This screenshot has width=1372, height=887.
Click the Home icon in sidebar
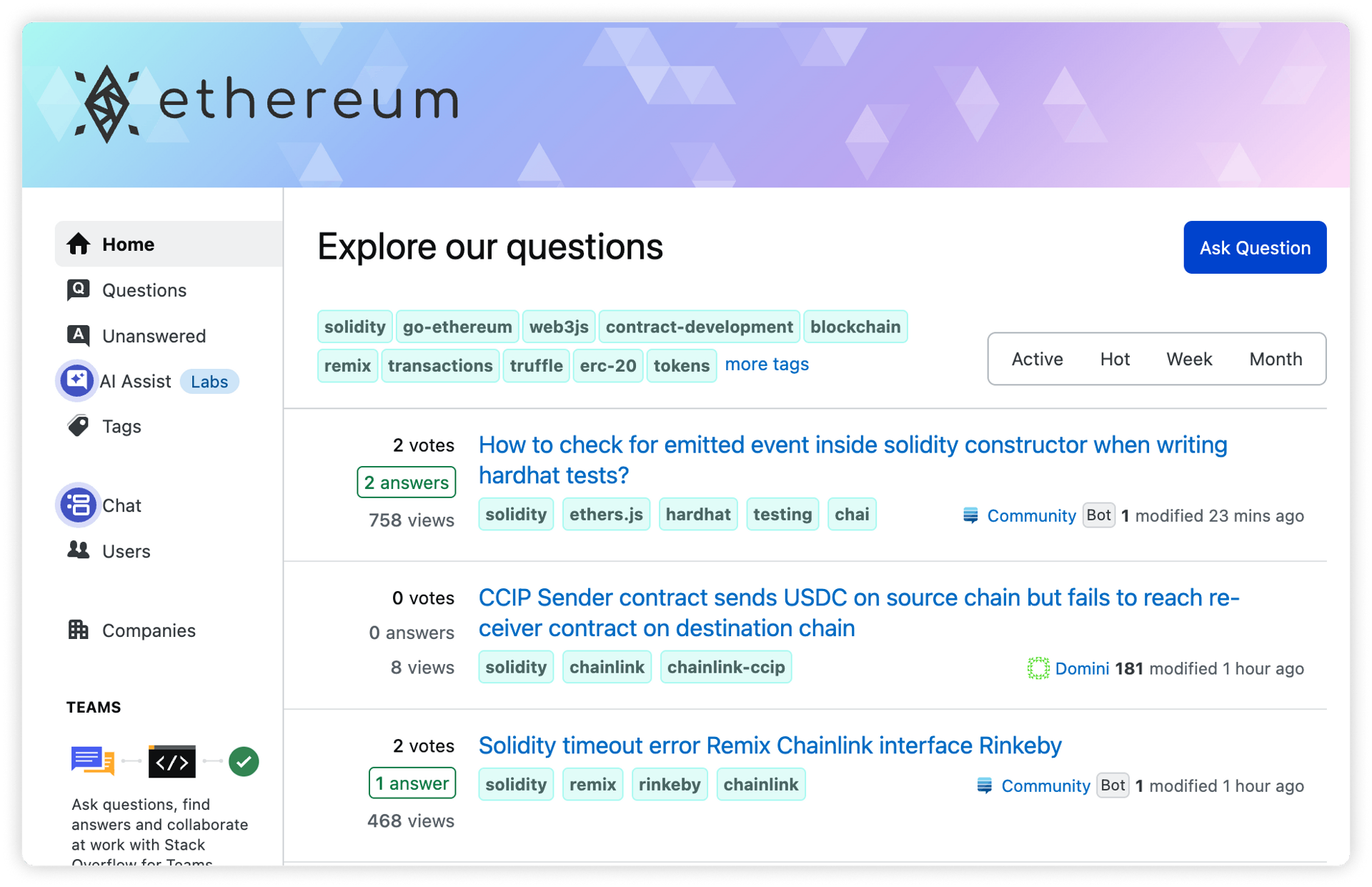click(78, 244)
